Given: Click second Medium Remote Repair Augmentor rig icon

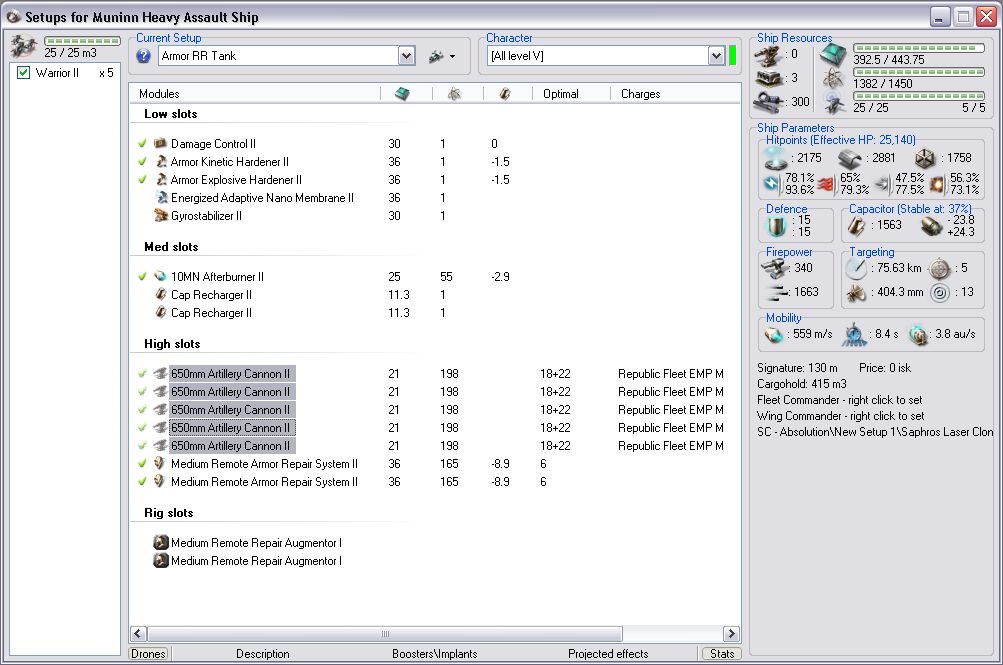Looking at the screenshot, I should pos(161,560).
